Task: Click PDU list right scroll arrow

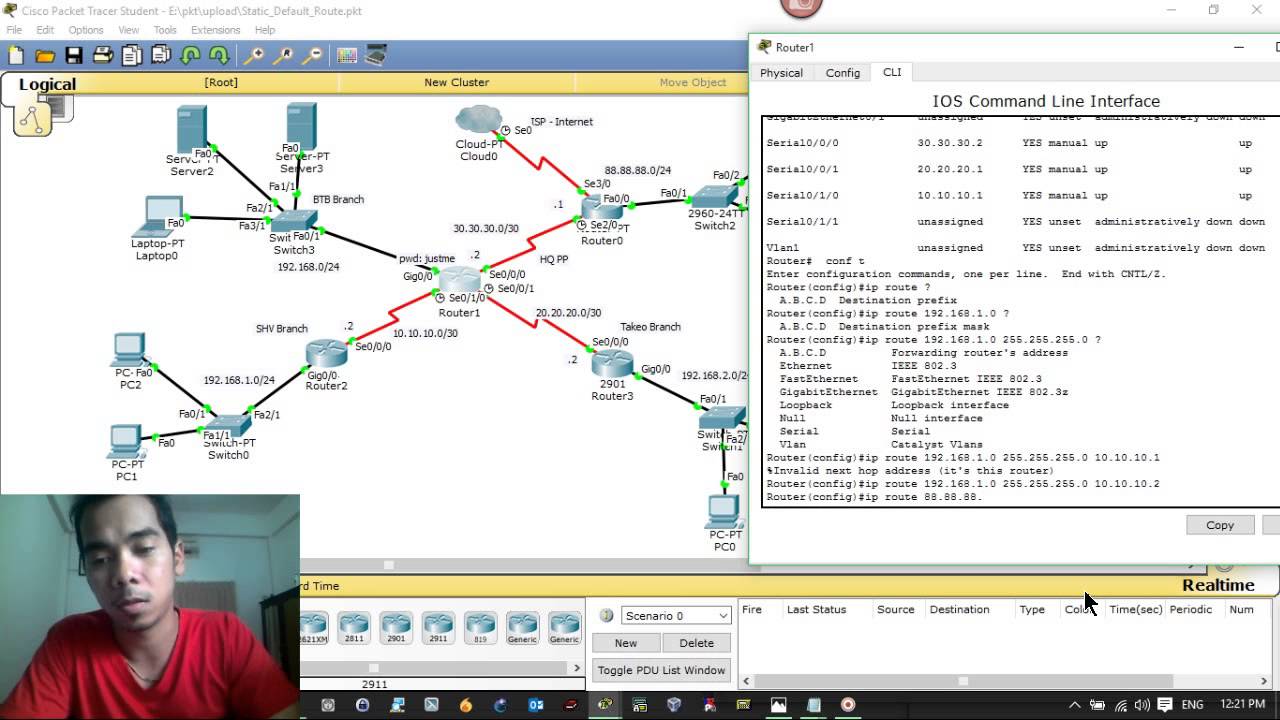Action: click(x=1264, y=681)
